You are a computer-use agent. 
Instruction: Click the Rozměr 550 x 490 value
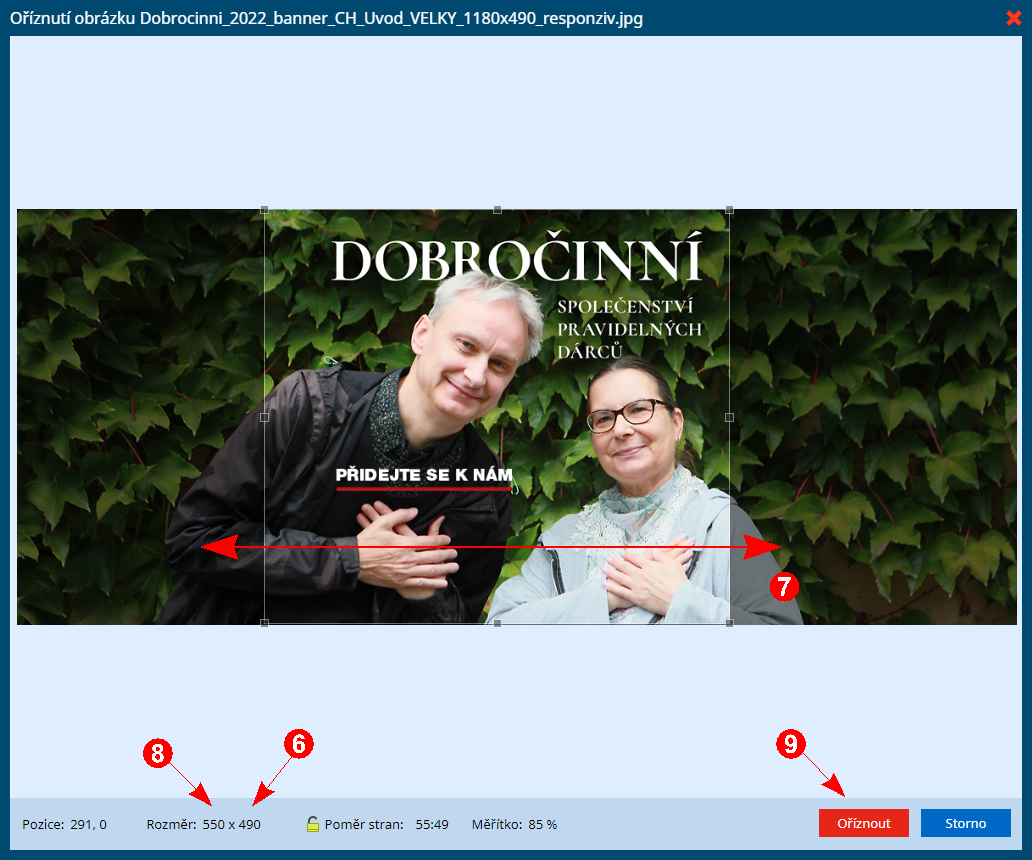(x=232, y=824)
